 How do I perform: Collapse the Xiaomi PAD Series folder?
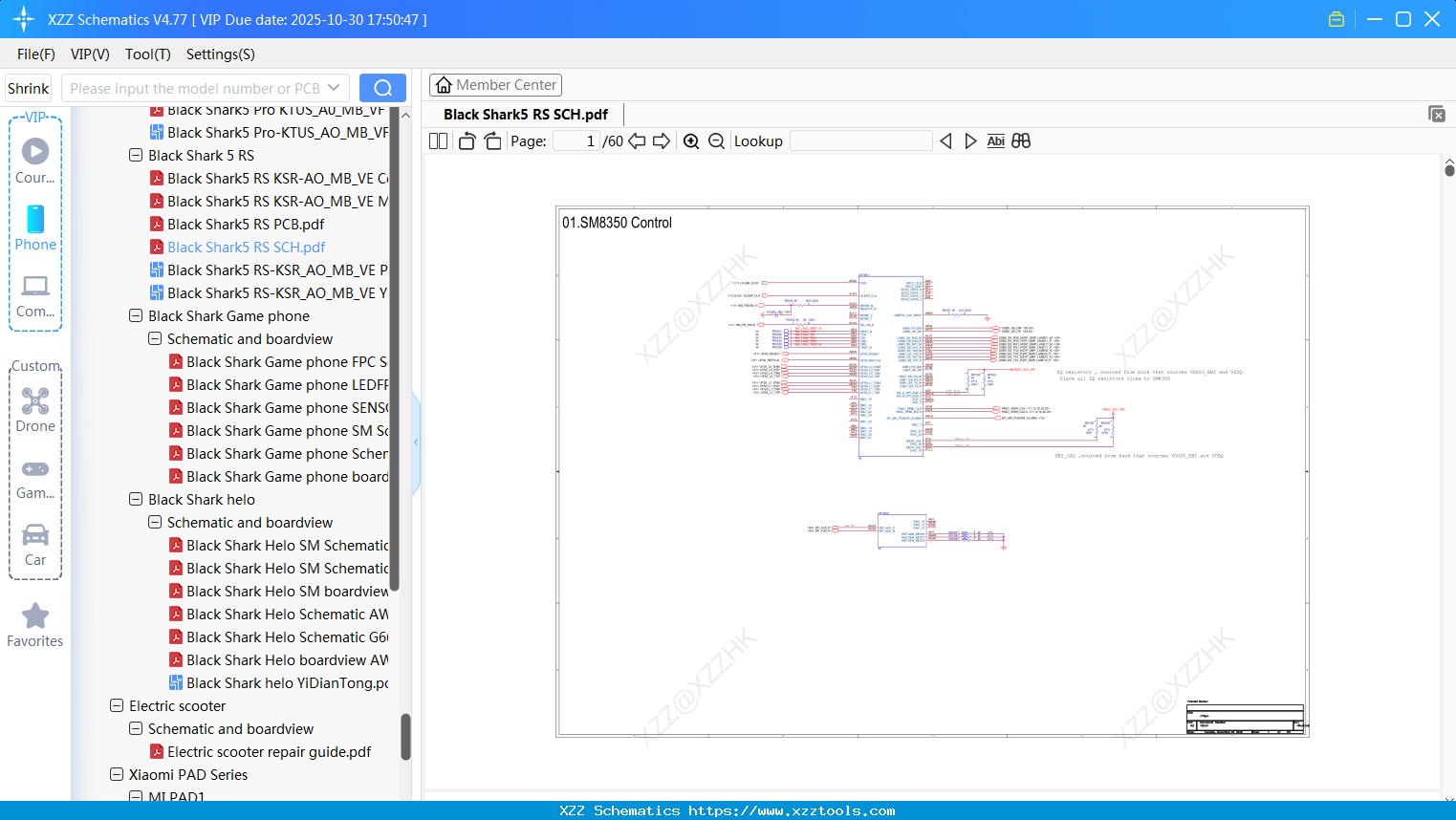click(117, 774)
